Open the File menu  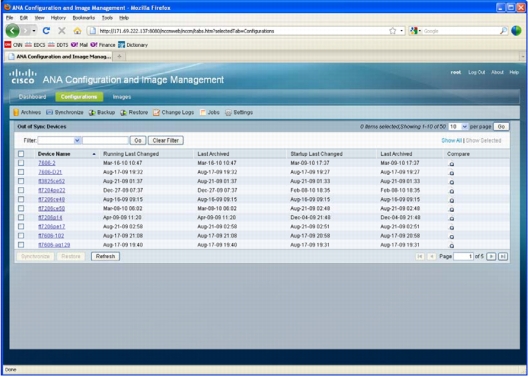9,18
